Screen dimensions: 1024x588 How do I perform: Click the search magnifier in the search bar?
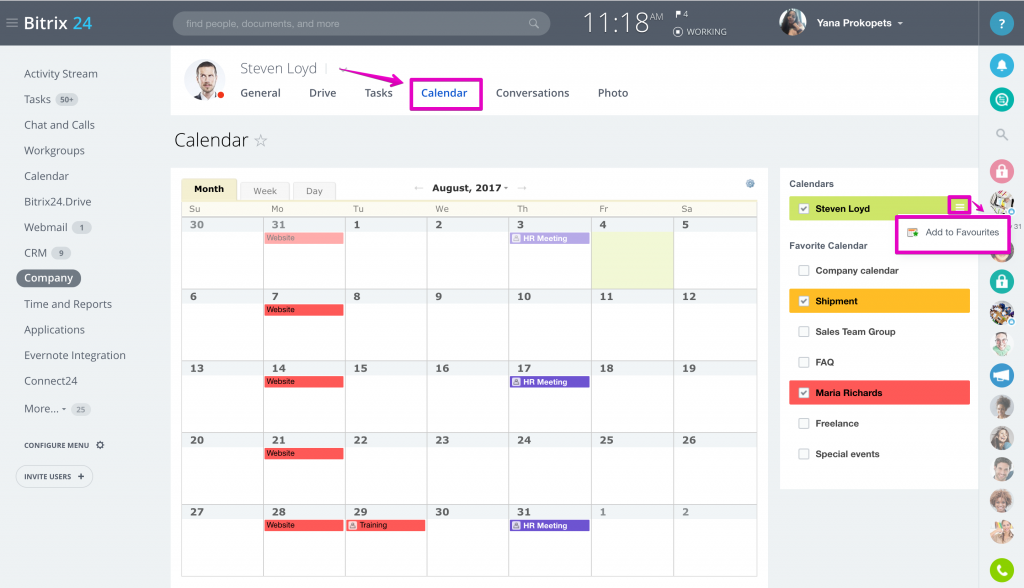coord(534,24)
